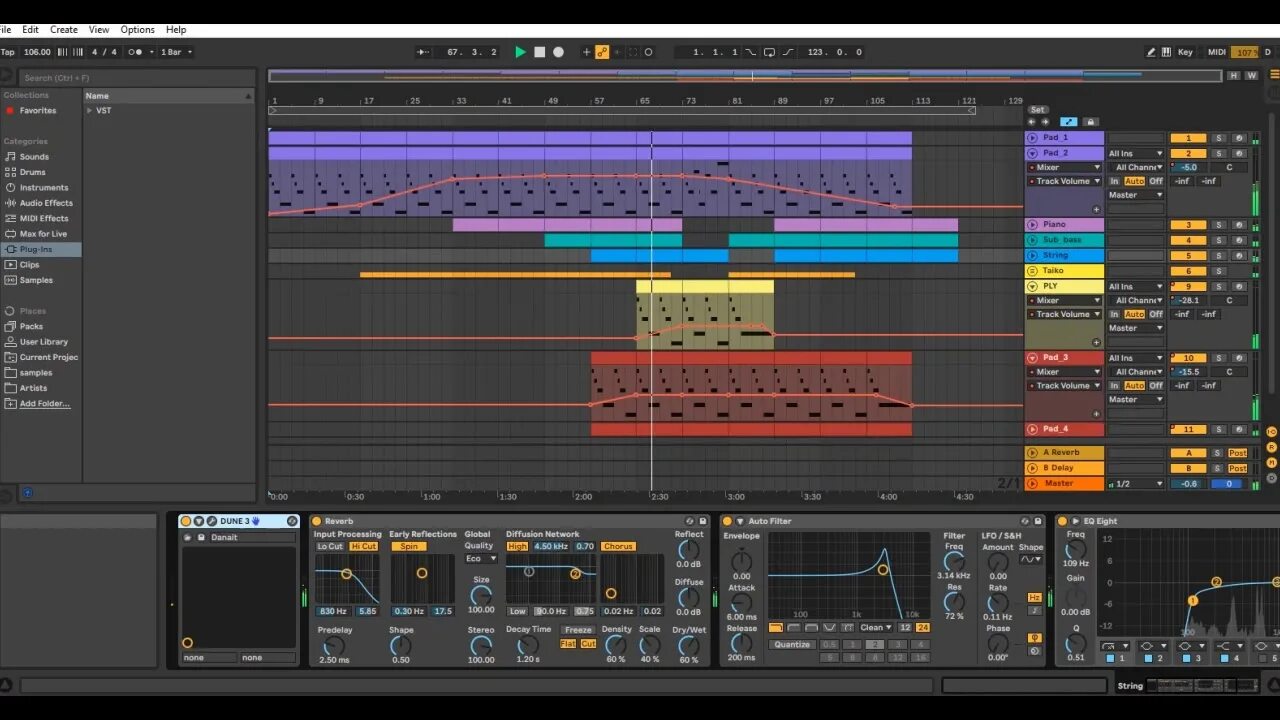Click the Tap tempo button

click(x=7, y=52)
